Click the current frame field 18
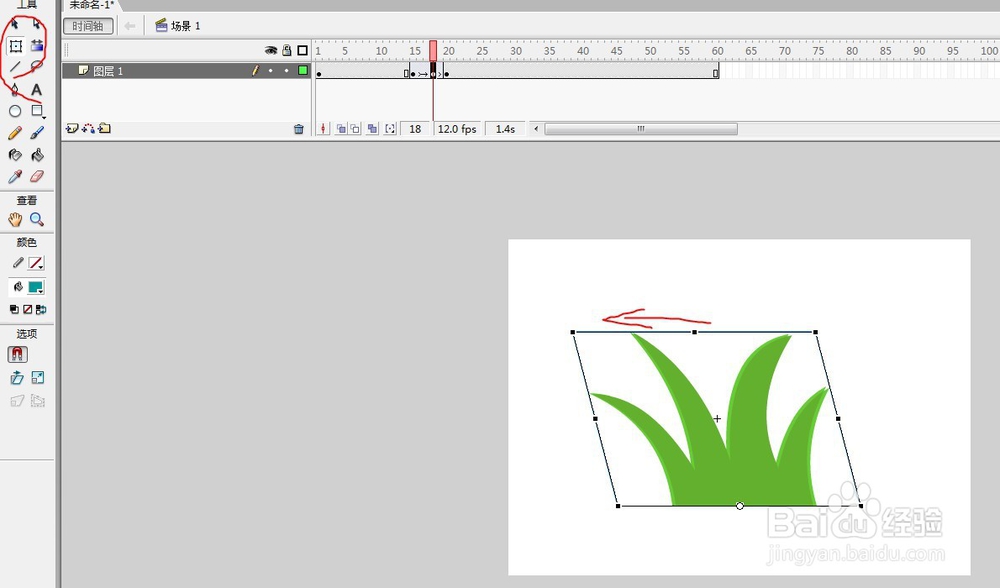 (x=415, y=129)
